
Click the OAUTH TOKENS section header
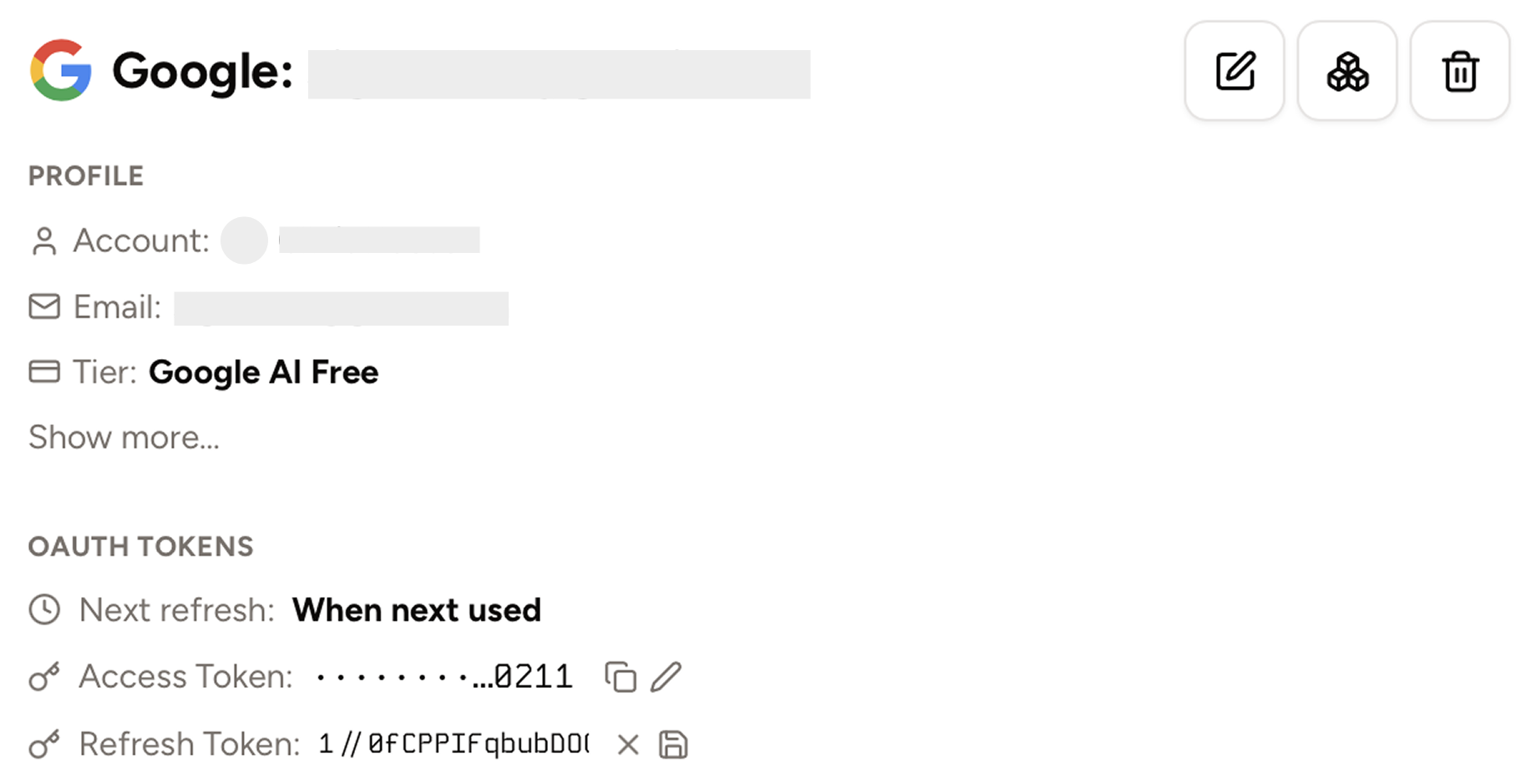pyautogui.click(x=140, y=546)
